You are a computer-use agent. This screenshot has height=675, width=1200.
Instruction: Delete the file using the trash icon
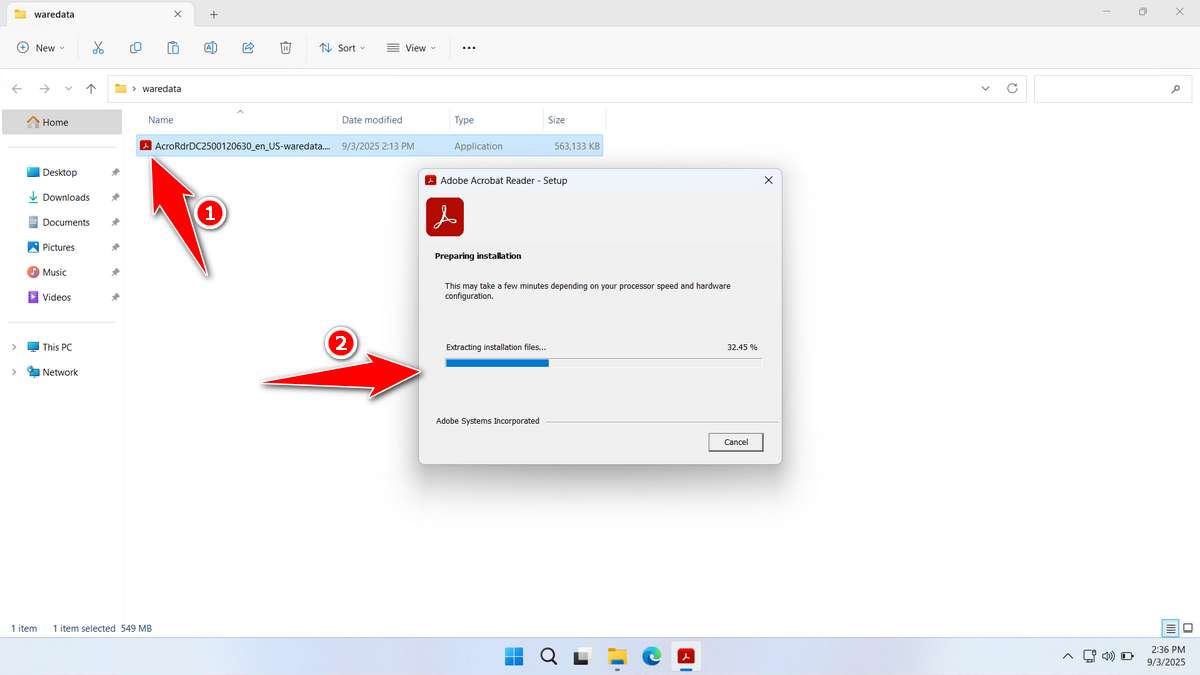(x=286, y=47)
